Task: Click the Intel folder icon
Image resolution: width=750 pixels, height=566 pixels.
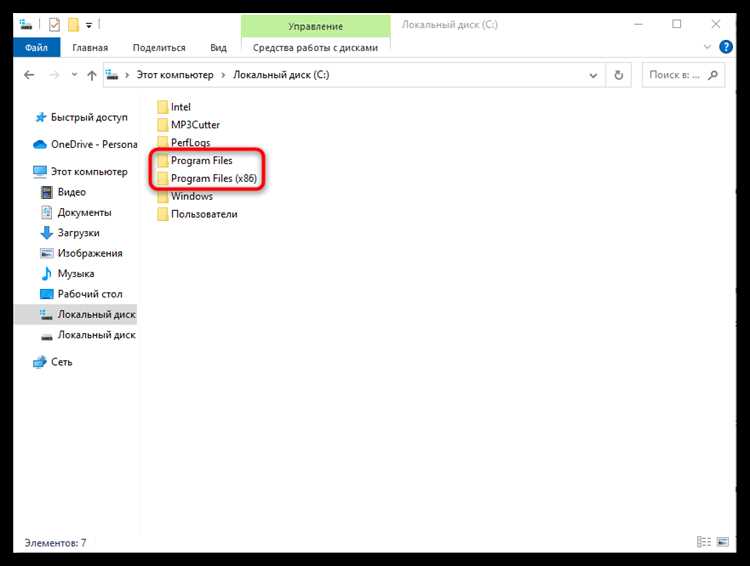Action: [x=163, y=107]
